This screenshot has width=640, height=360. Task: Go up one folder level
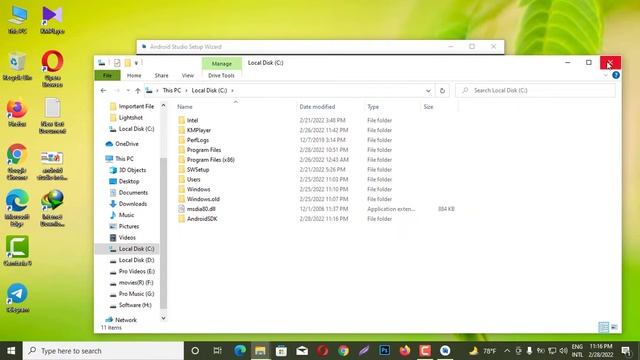pos(138,91)
